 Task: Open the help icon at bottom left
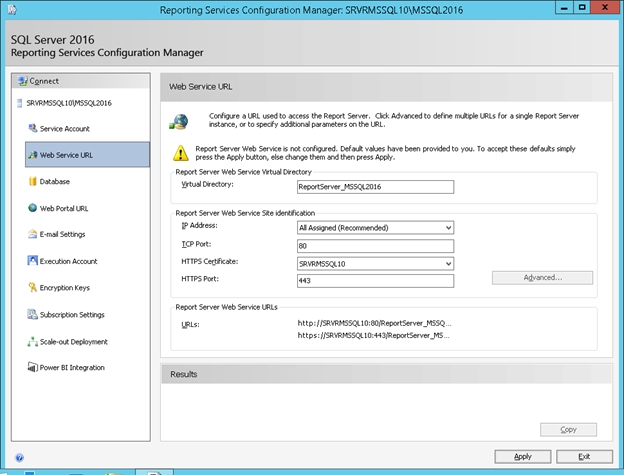19,457
